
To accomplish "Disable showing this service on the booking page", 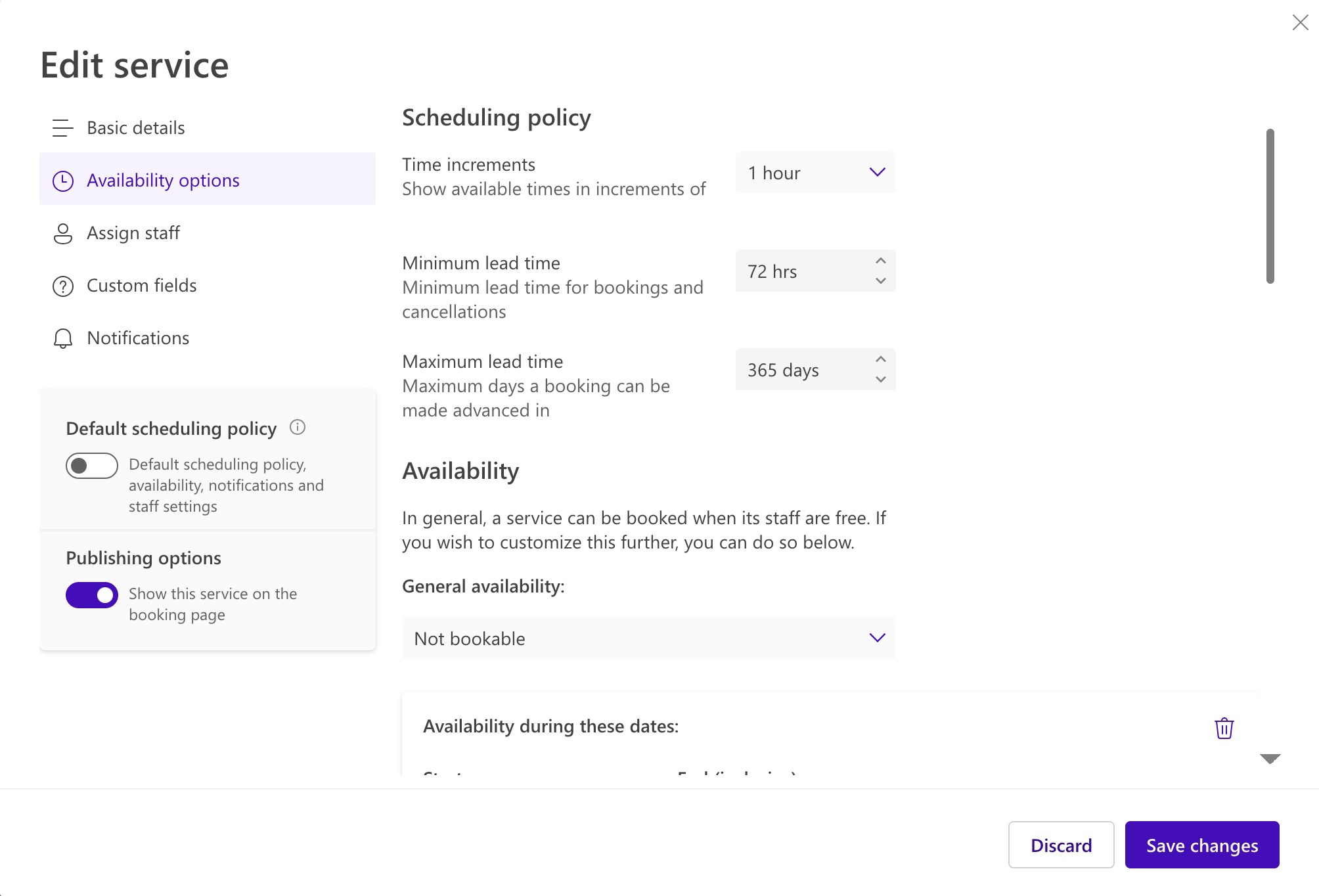I will pyautogui.click(x=91, y=595).
